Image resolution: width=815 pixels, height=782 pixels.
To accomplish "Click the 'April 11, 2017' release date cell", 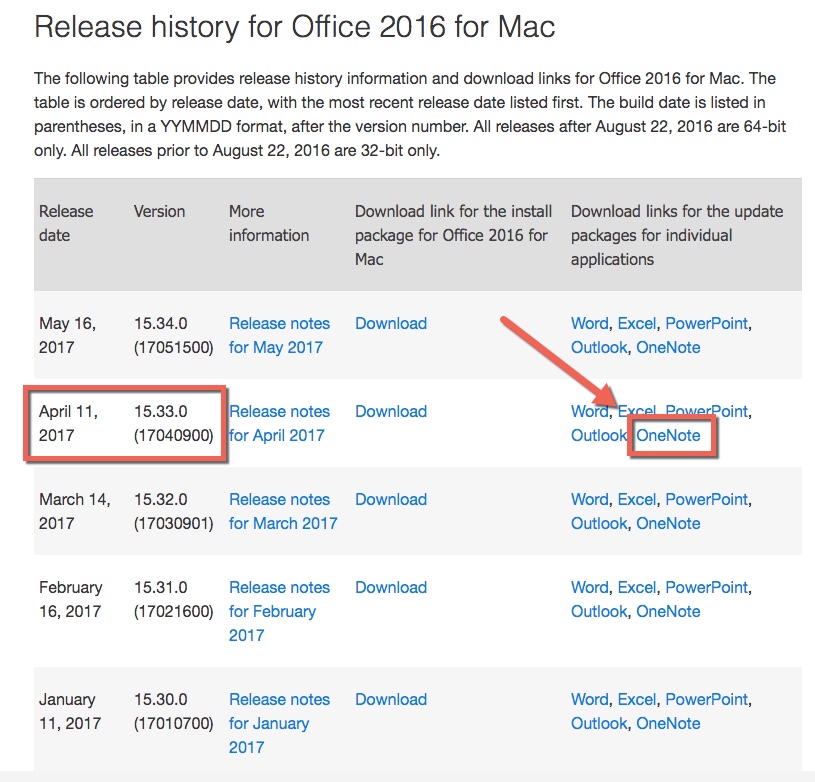I will 68,423.
